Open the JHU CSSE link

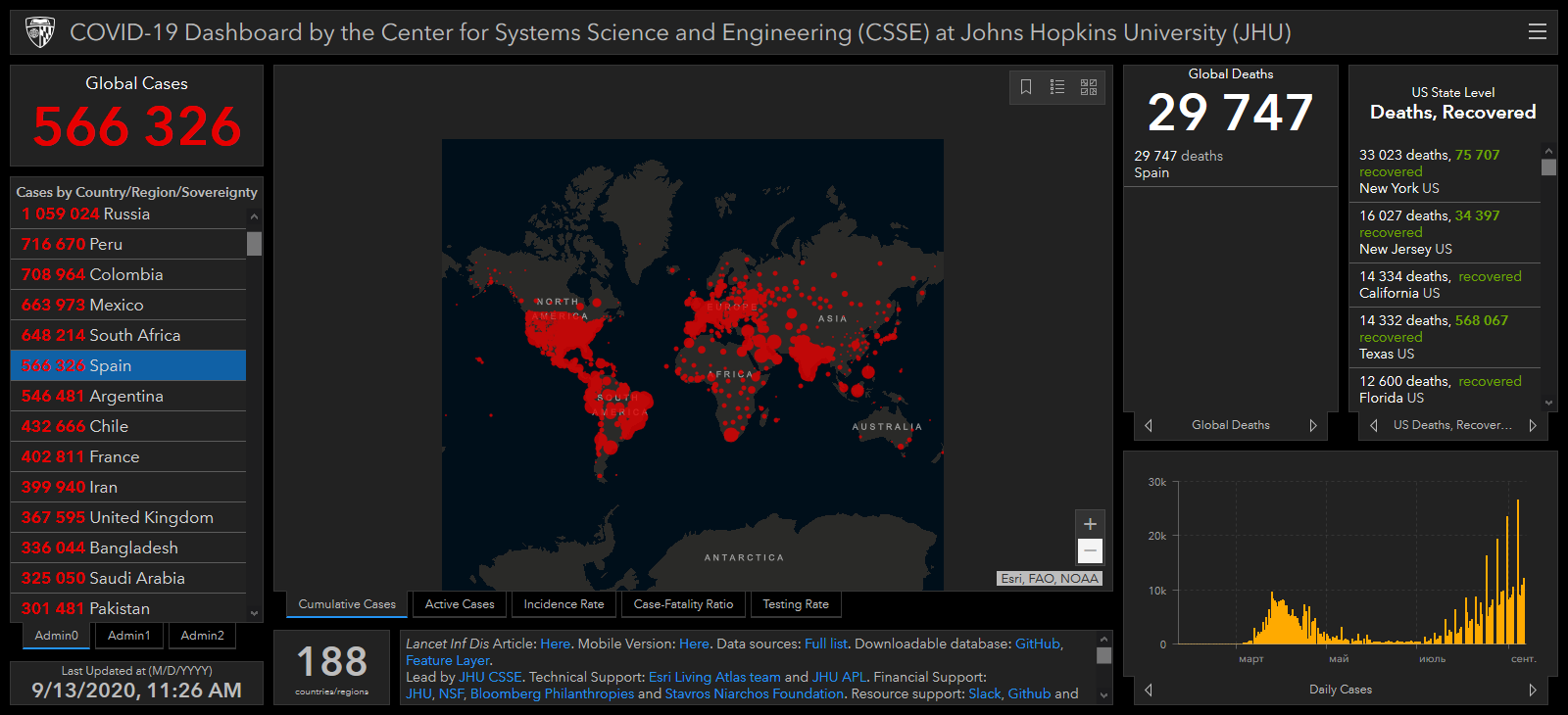click(490, 677)
